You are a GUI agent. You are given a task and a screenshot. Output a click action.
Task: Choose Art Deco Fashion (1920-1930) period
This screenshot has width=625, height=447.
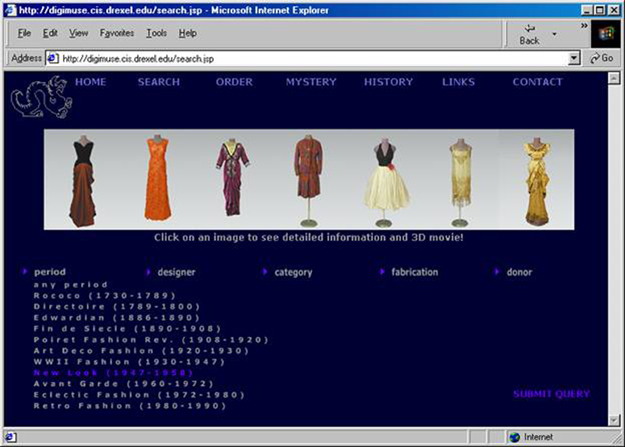[142, 351]
